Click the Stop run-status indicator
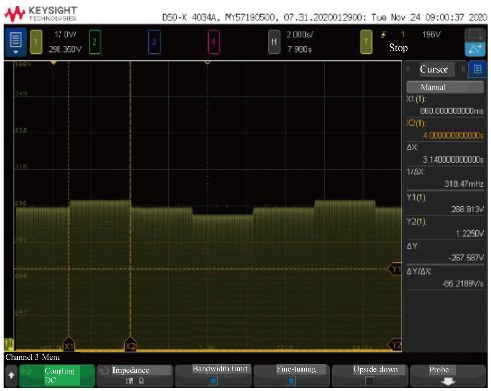The image size is (491, 391). (x=398, y=48)
